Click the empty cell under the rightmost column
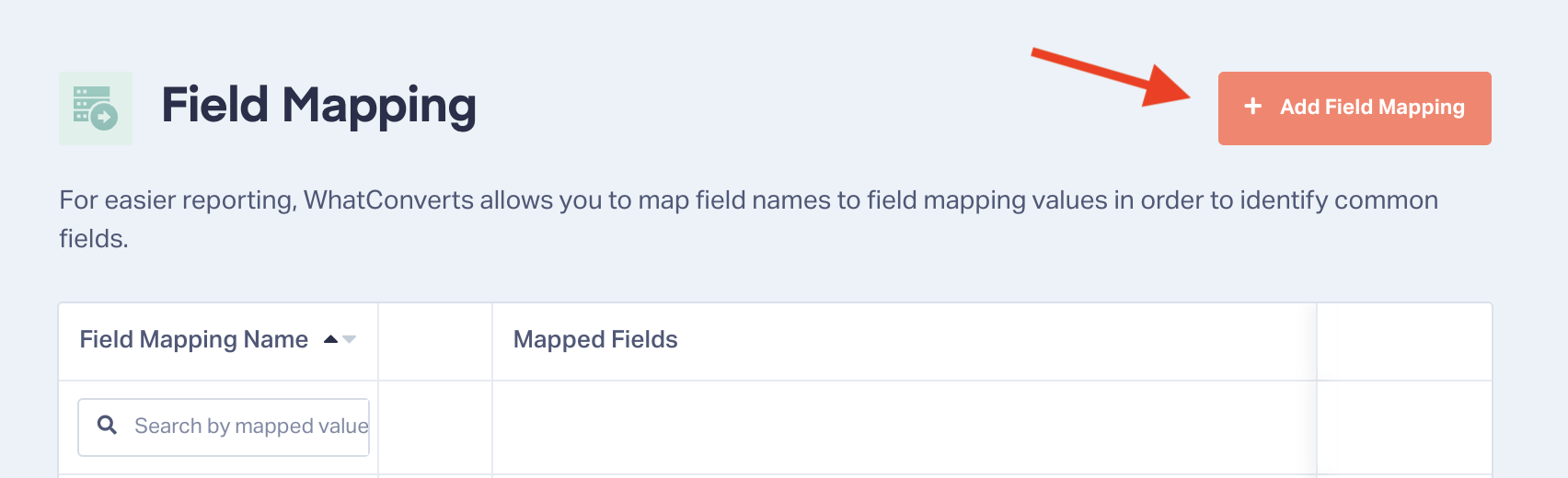 click(x=1404, y=427)
